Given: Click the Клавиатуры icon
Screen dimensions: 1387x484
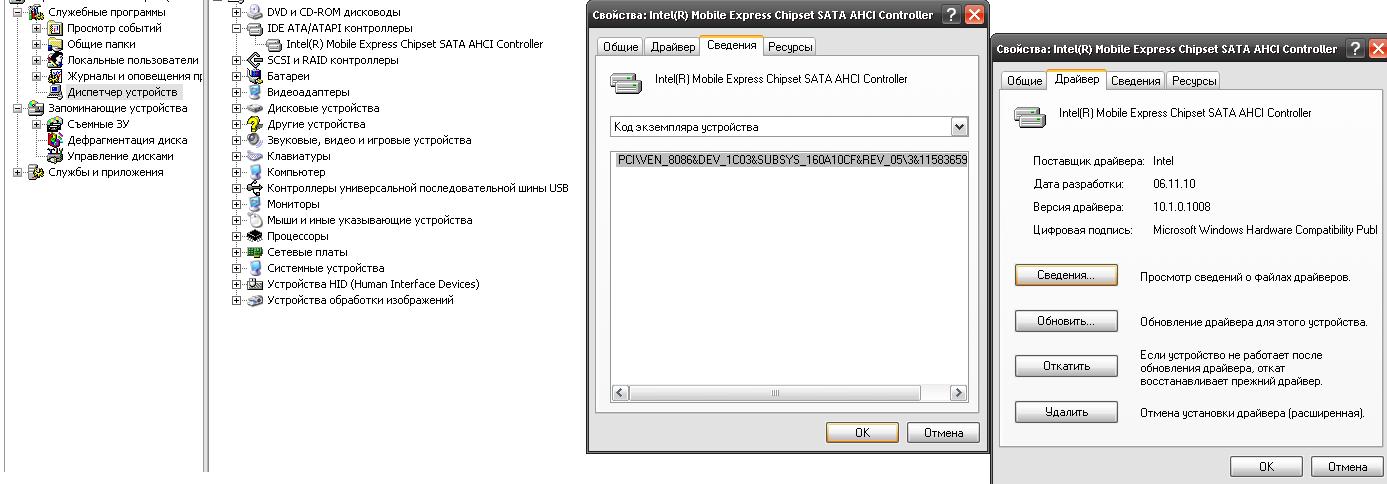Looking at the screenshot, I should pyautogui.click(x=255, y=156).
